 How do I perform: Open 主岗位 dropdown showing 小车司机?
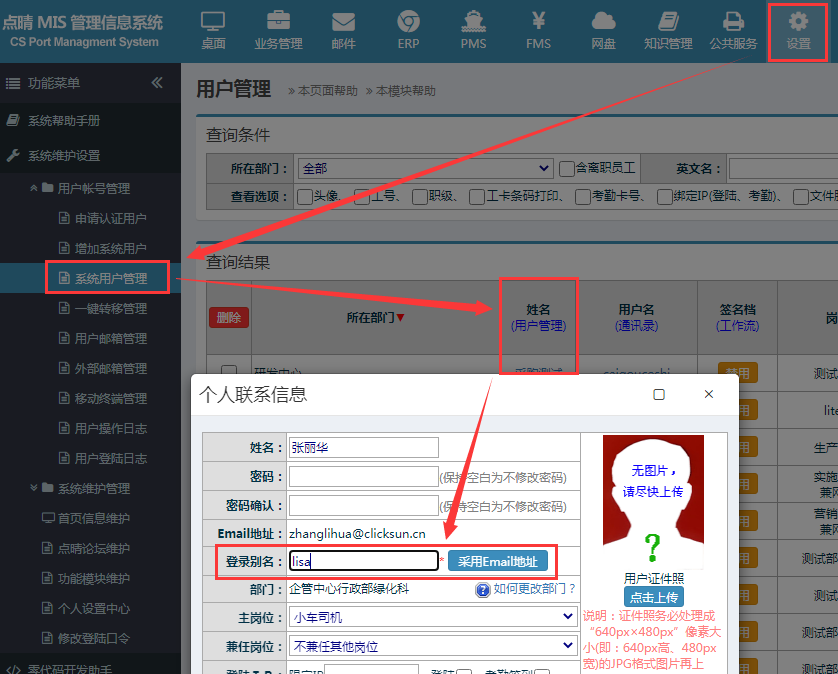click(x=432, y=617)
